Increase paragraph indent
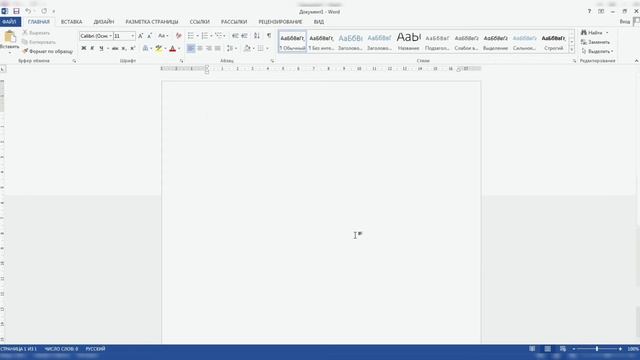Screen dimensions: 640x360 (244, 36)
